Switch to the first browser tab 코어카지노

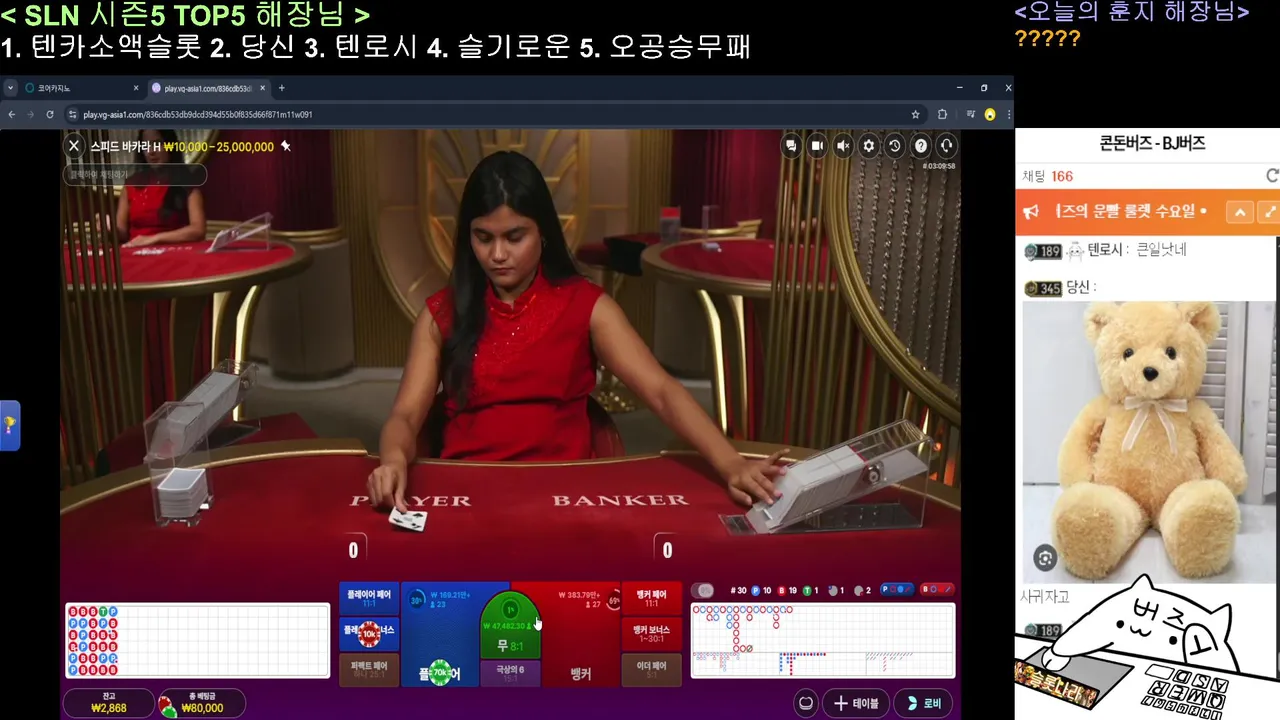[80, 88]
